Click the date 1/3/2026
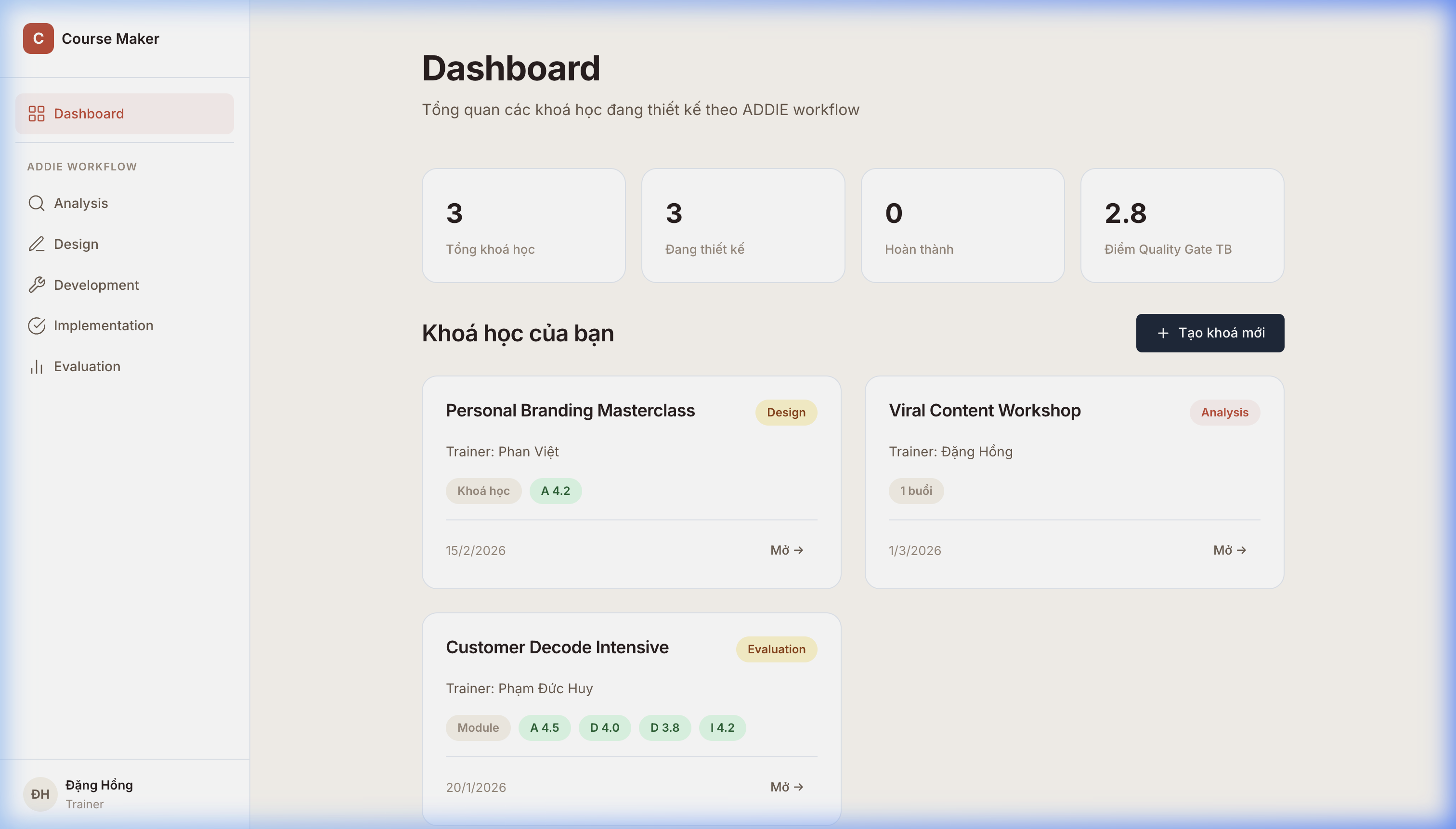The image size is (1456, 829). 914,551
